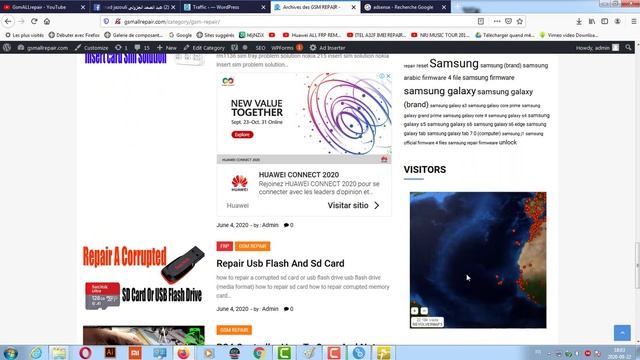Open the unlock tag link
Image resolution: width=640 pixels, height=360 pixels.
click(x=508, y=142)
